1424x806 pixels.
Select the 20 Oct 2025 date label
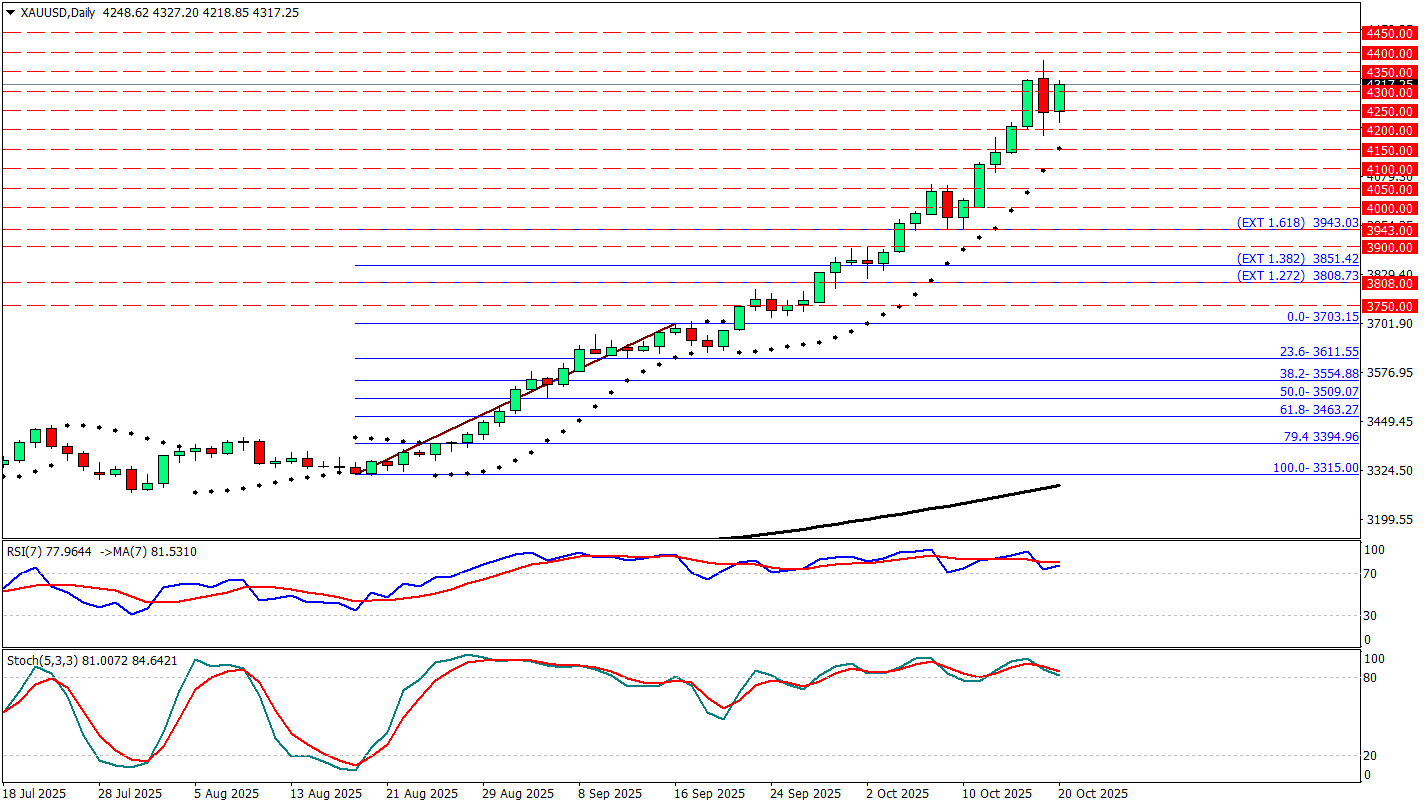click(1093, 794)
